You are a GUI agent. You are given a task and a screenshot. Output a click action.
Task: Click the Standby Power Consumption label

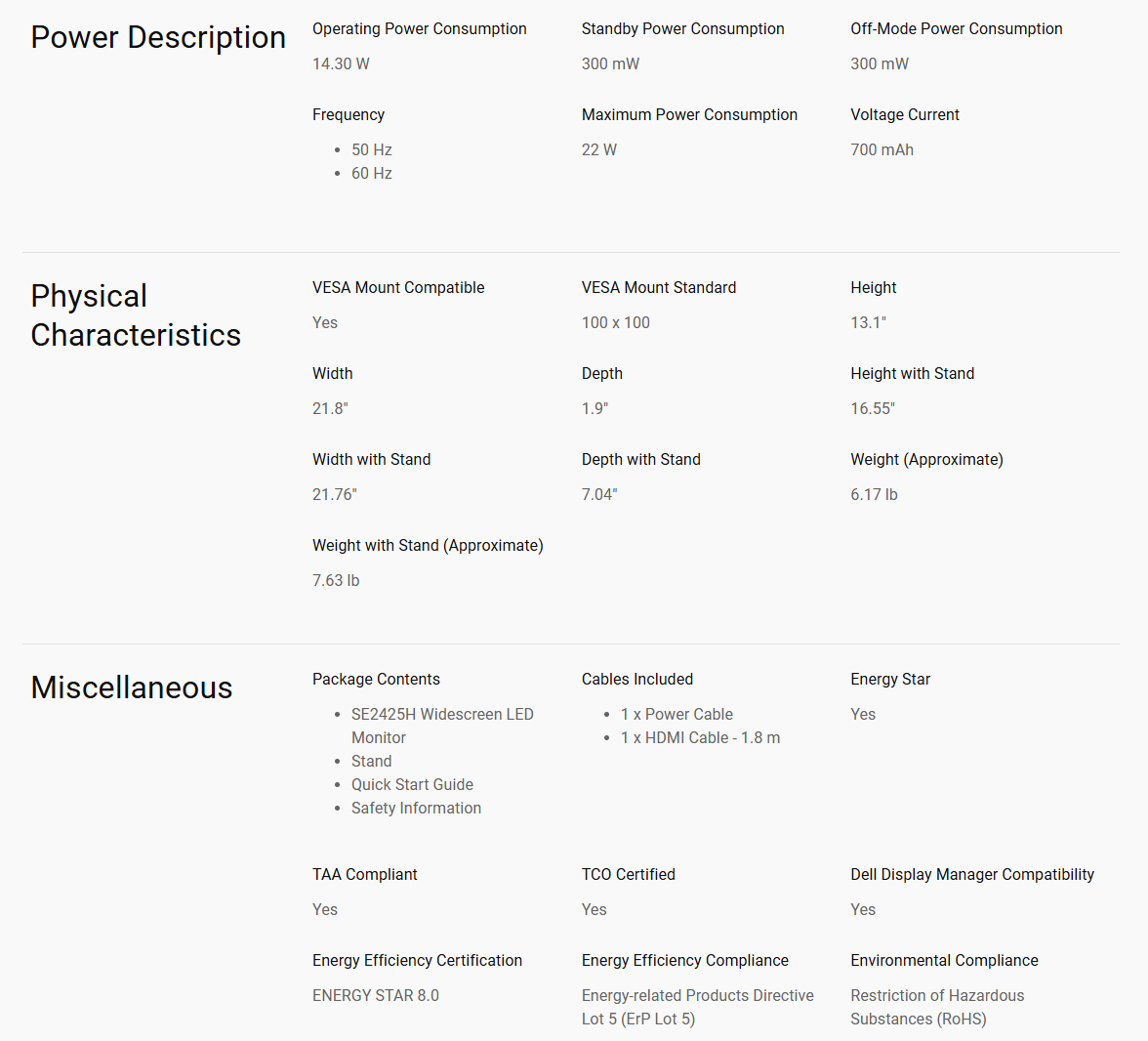click(683, 28)
